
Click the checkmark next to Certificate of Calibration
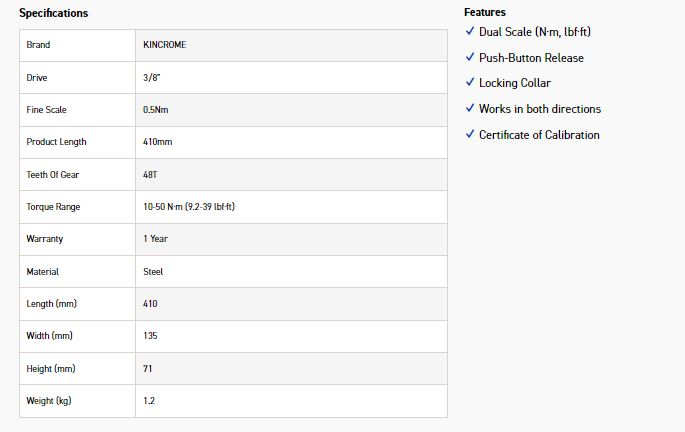point(470,135)
